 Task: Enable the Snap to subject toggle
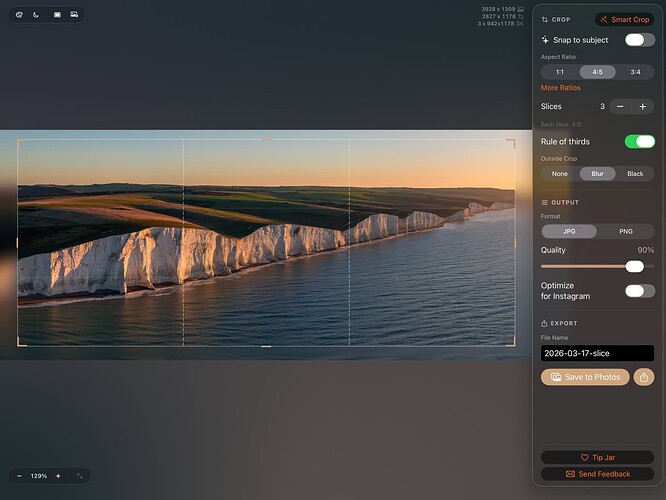click(639, 40)
